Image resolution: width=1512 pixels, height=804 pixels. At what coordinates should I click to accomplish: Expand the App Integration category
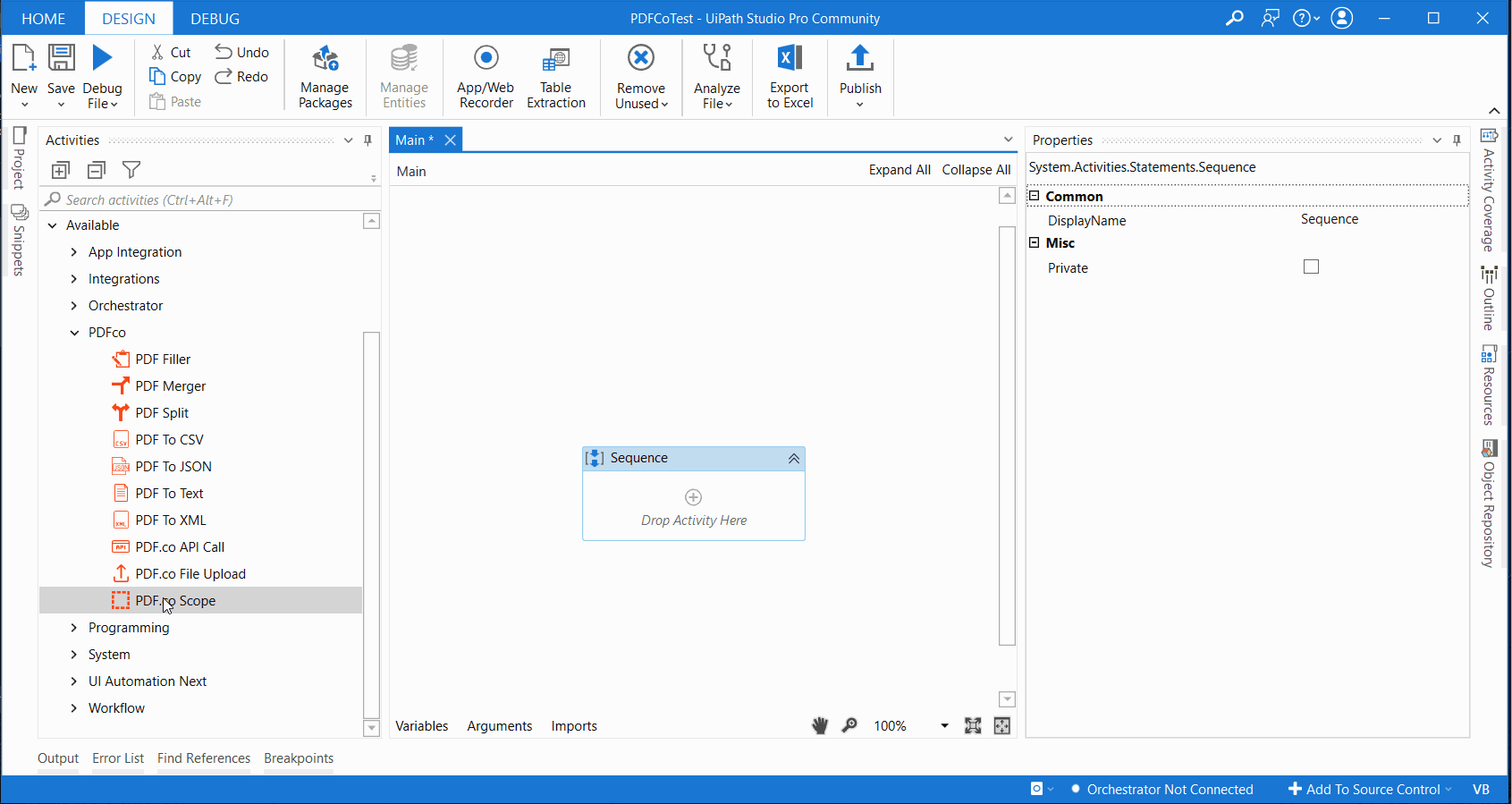(x=74, y=252)
